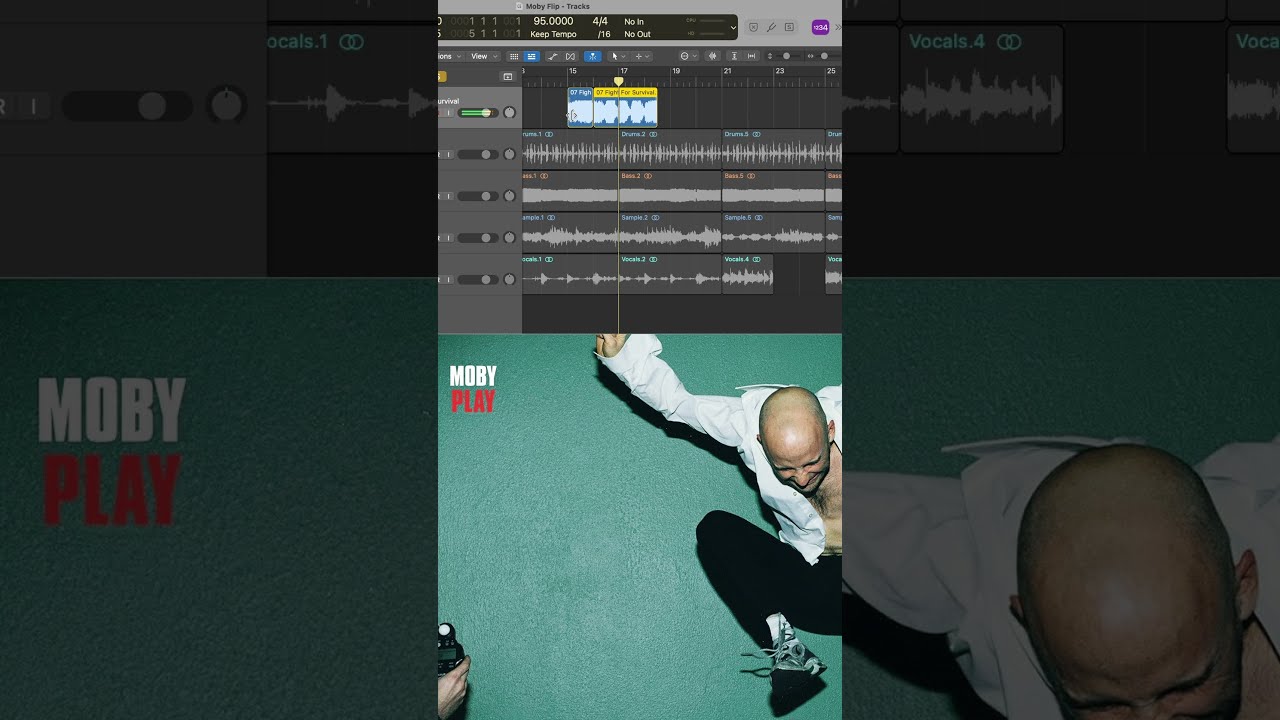Select the blue track list view icon
1280x720 pixels.
(x=532, y=56)
